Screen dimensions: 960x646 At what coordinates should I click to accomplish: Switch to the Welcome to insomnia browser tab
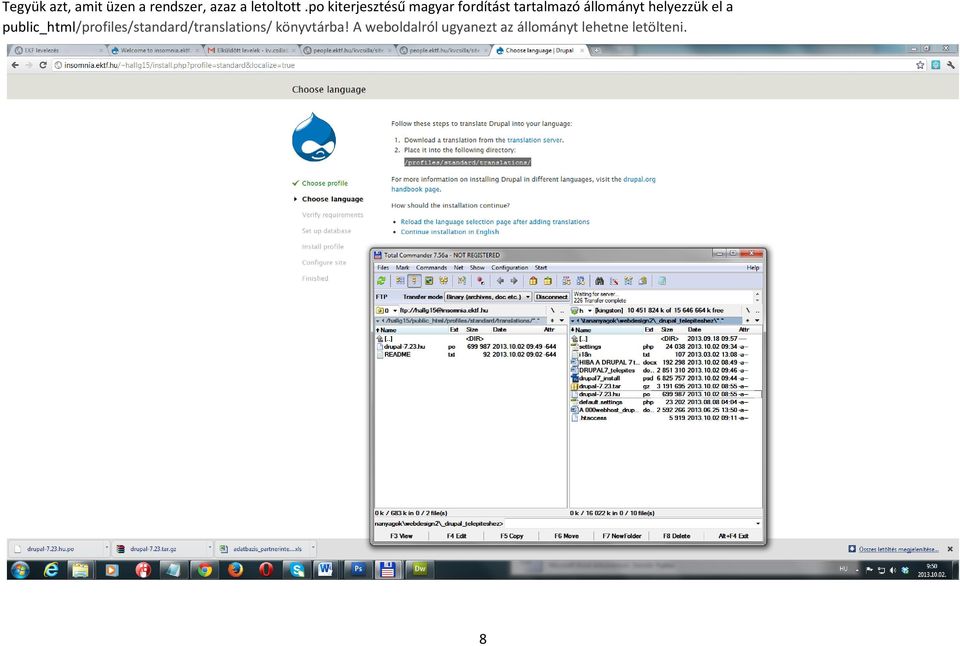click(x=154, y=50)
